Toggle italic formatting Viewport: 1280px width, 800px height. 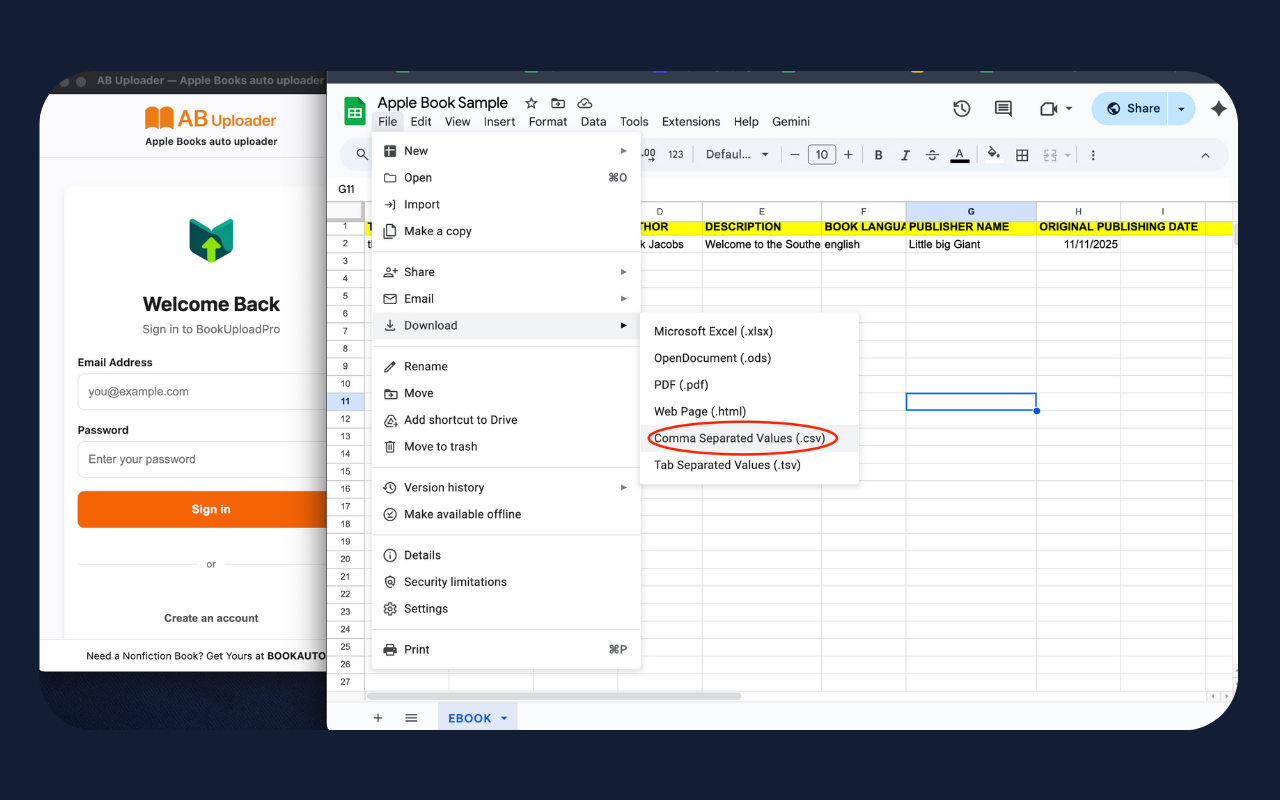905,155
